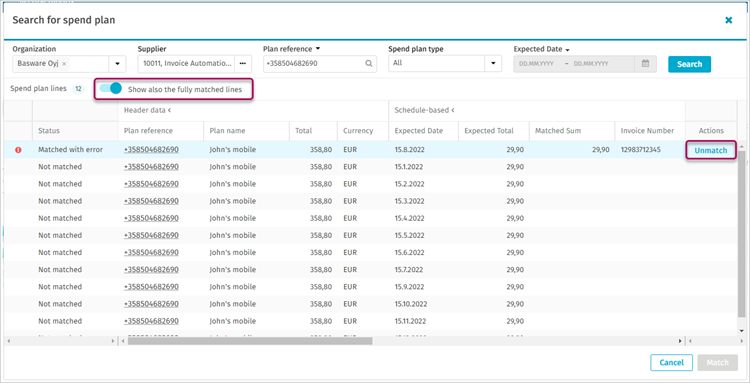Click the blue Search button
The image size is (750, 383).
(689, 64)
